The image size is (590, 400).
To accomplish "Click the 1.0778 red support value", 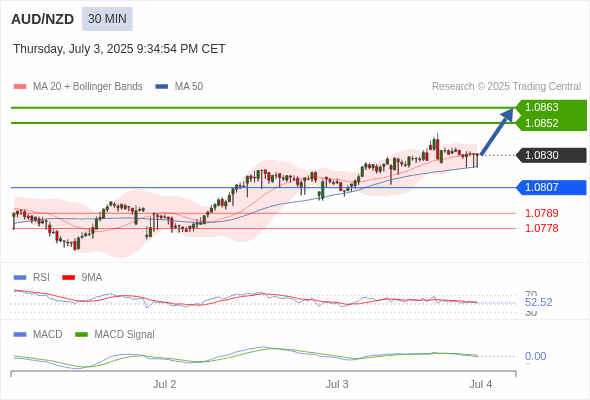I will pos(541,228).
